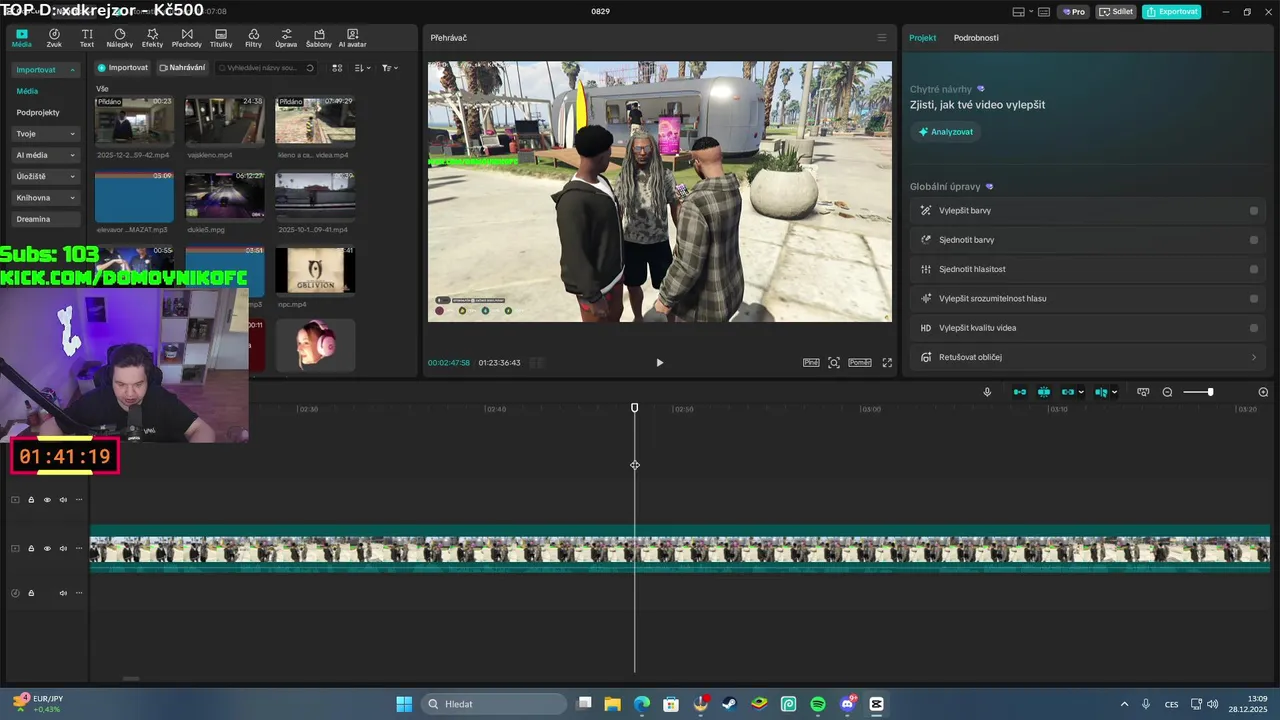Click the Exportovat button

click(x=1171, y=12)
